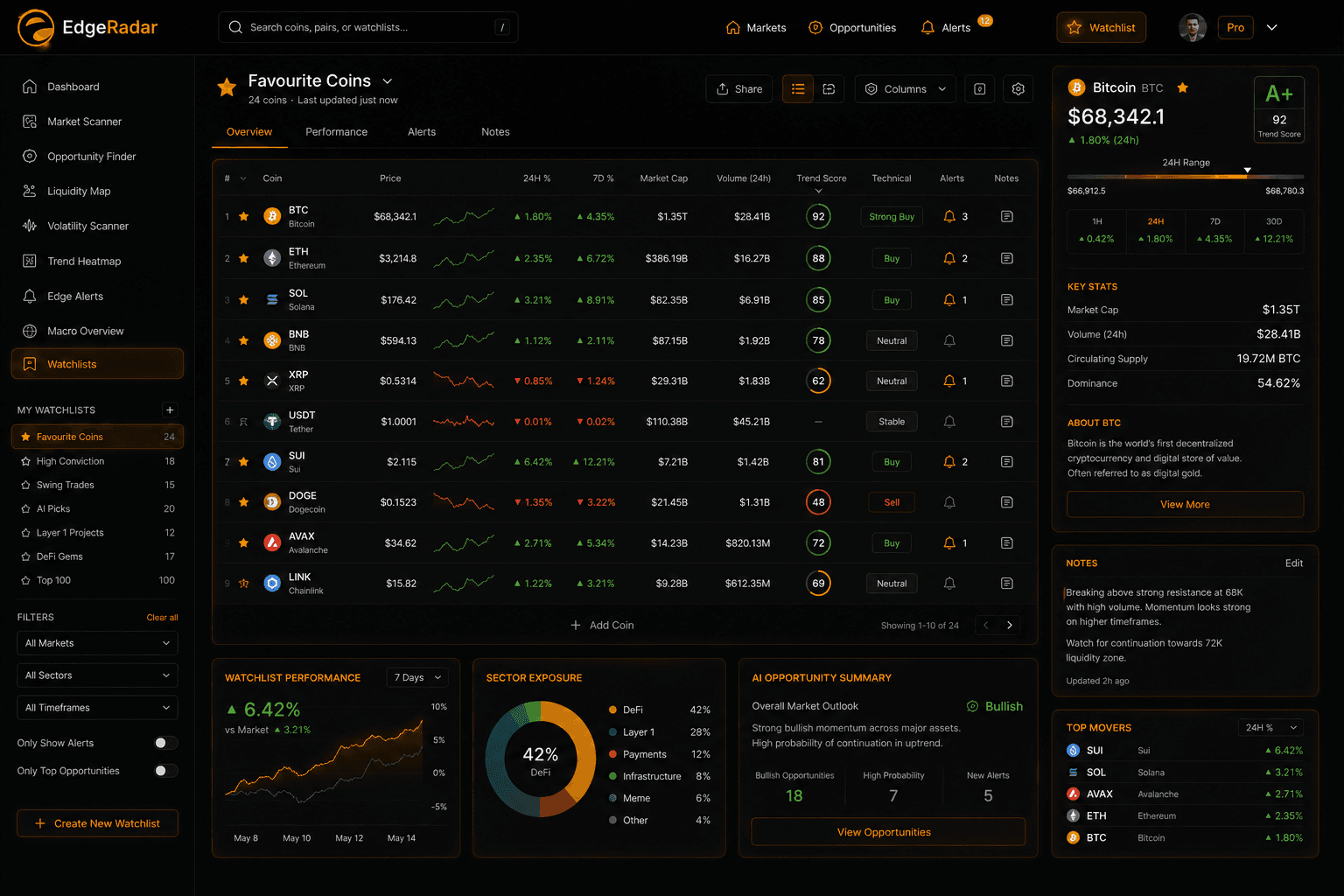
Task: Click the search coins input field
Action: pos(367,27)
